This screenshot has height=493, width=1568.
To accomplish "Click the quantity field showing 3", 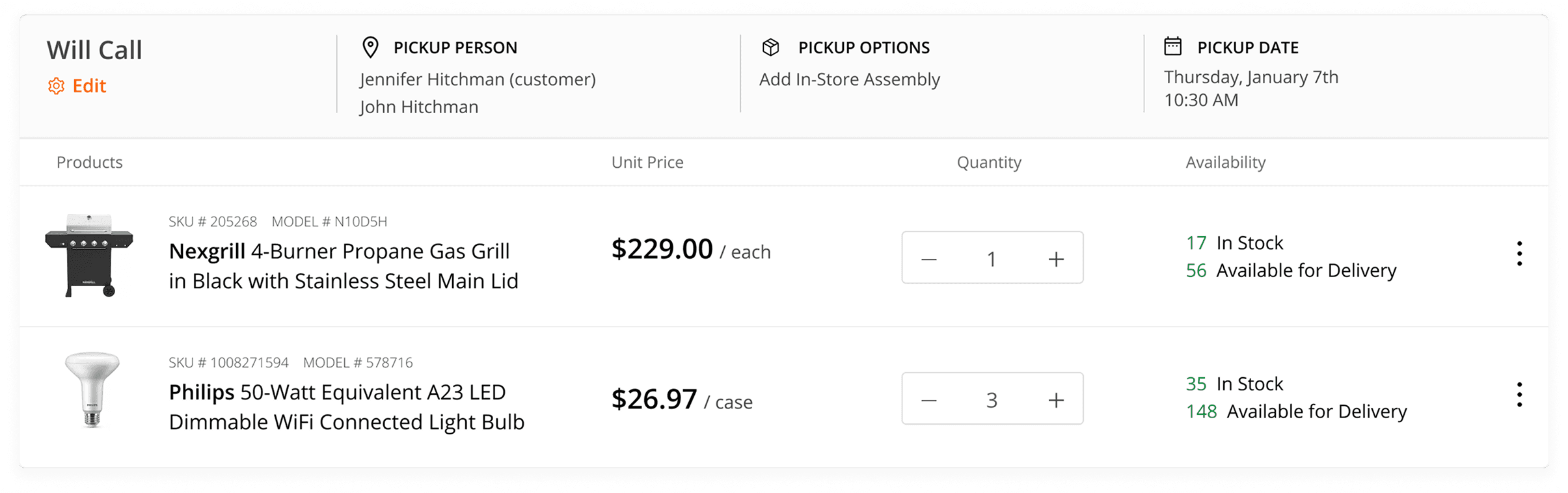I will [x=992, y=400].
